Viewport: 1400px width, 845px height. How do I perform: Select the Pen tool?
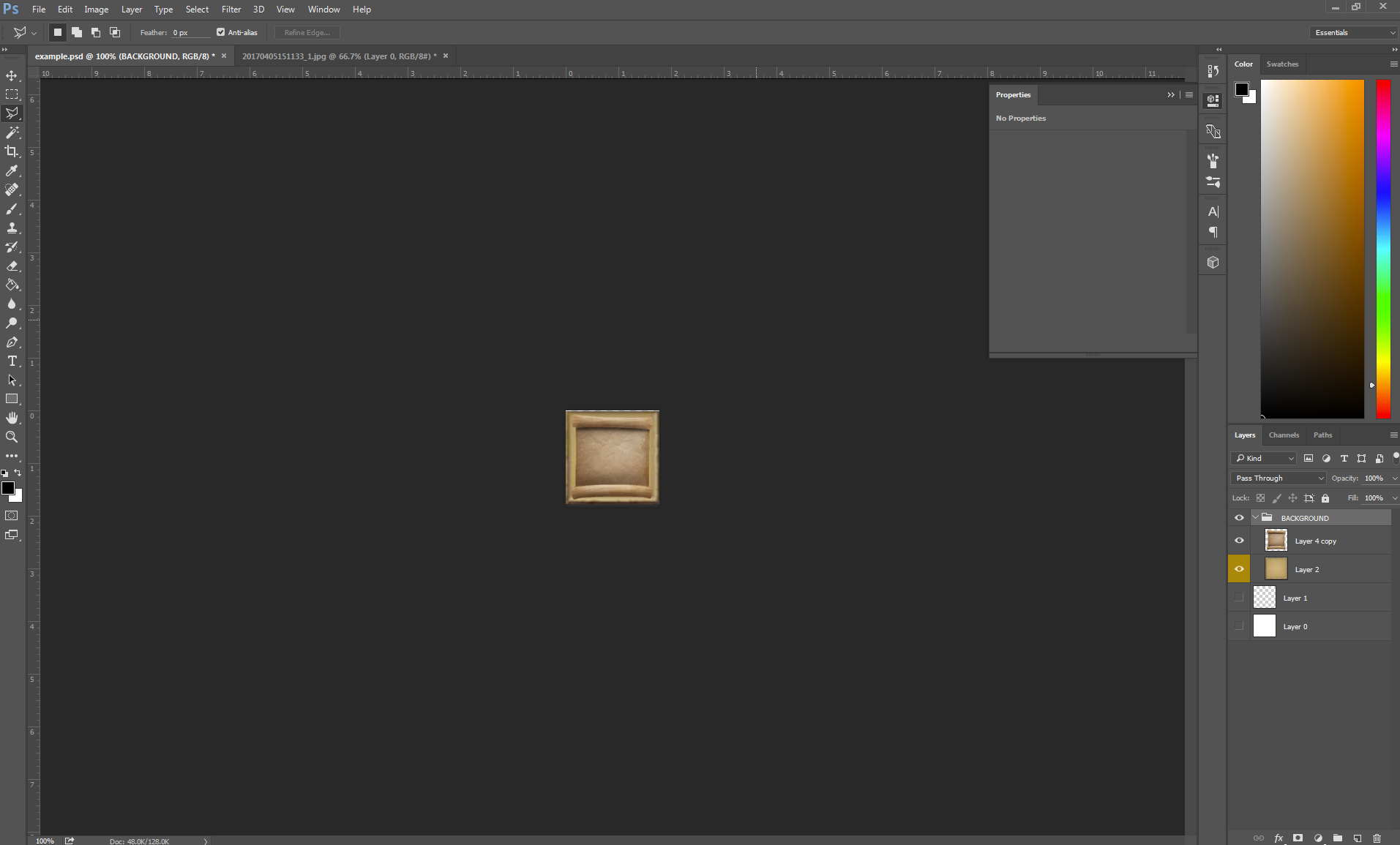coord(12,342)
